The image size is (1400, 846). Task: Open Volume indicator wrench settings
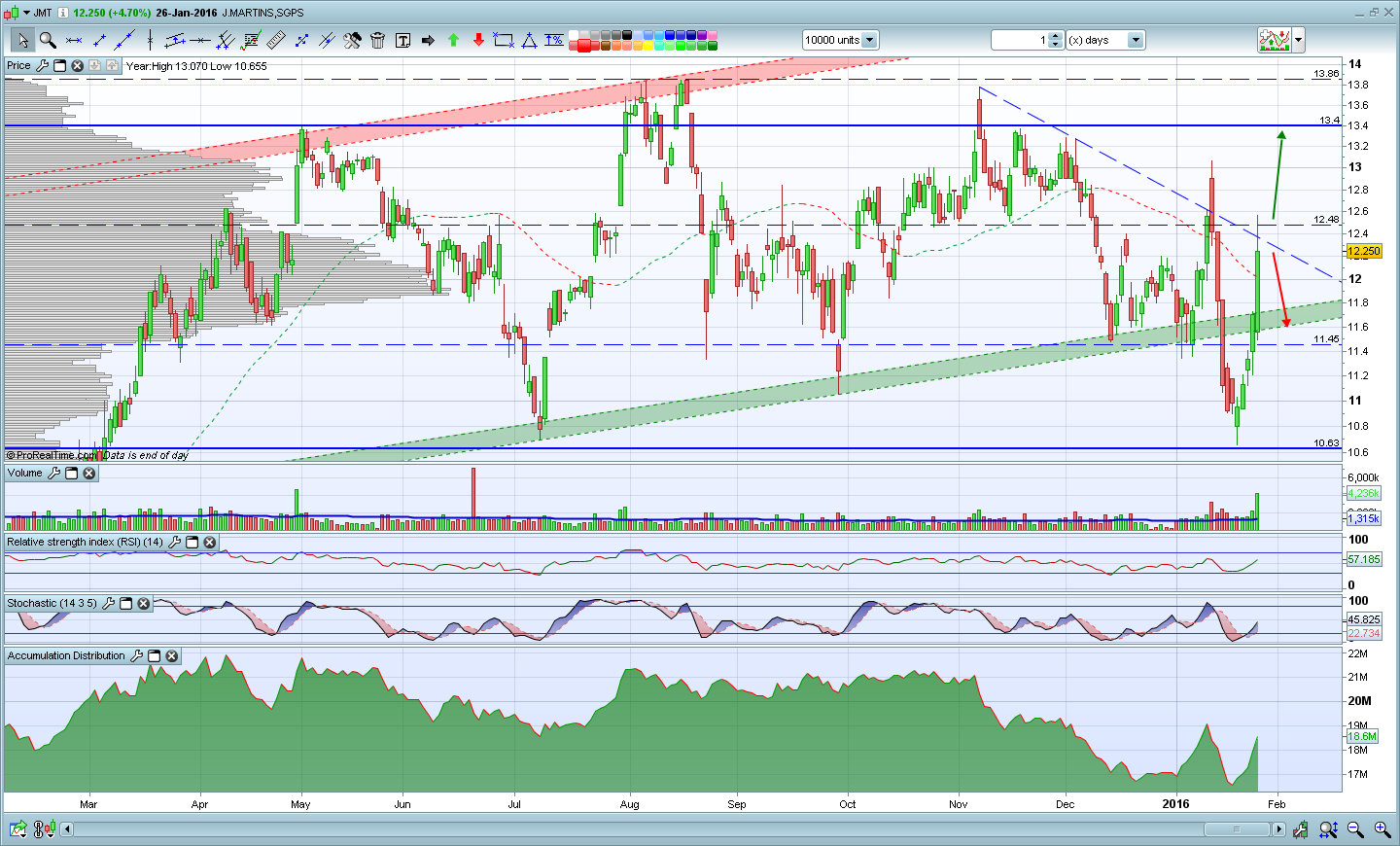pos(53,474)
